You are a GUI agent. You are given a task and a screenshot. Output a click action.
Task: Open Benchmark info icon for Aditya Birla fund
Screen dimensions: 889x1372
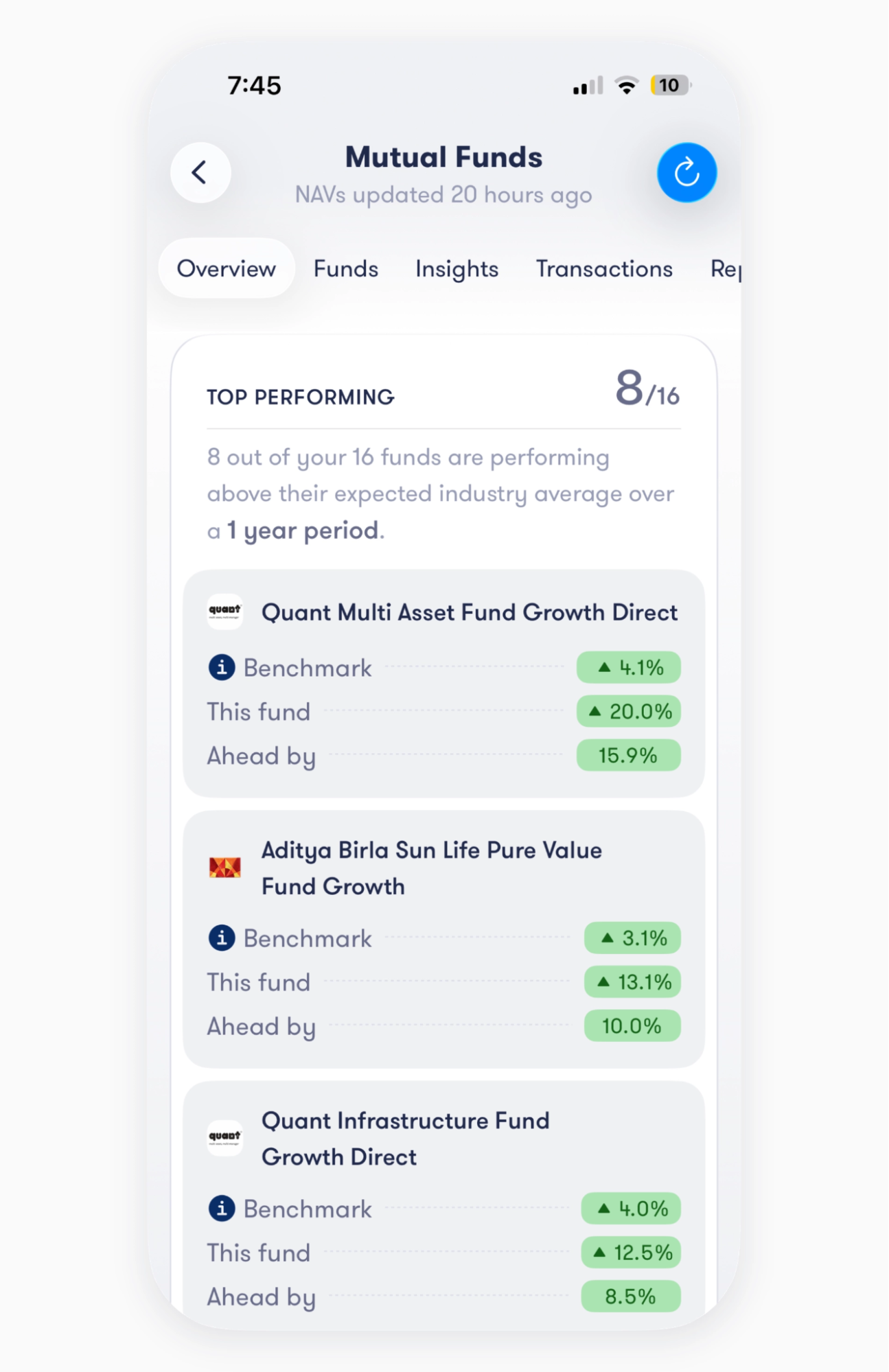click(222, 938)
